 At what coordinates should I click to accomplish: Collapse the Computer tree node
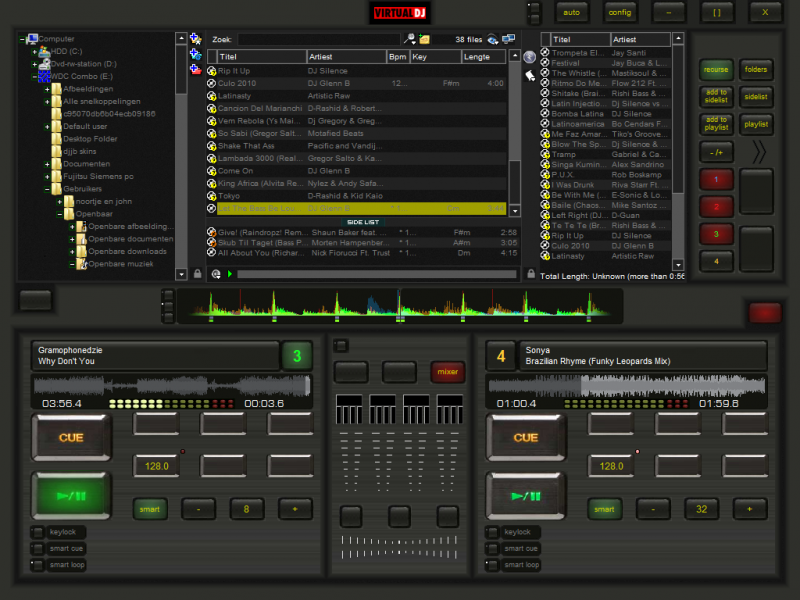22,39
